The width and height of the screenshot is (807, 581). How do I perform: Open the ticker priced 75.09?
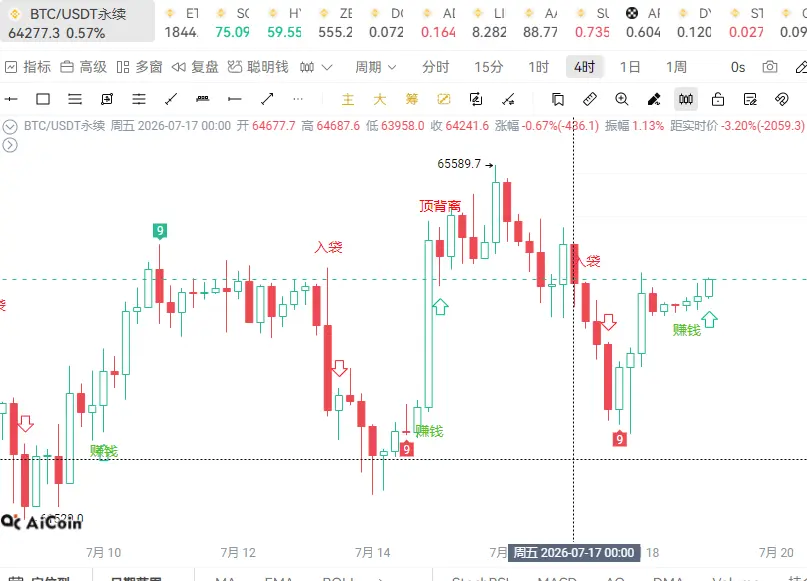click(x=232, y=23)
